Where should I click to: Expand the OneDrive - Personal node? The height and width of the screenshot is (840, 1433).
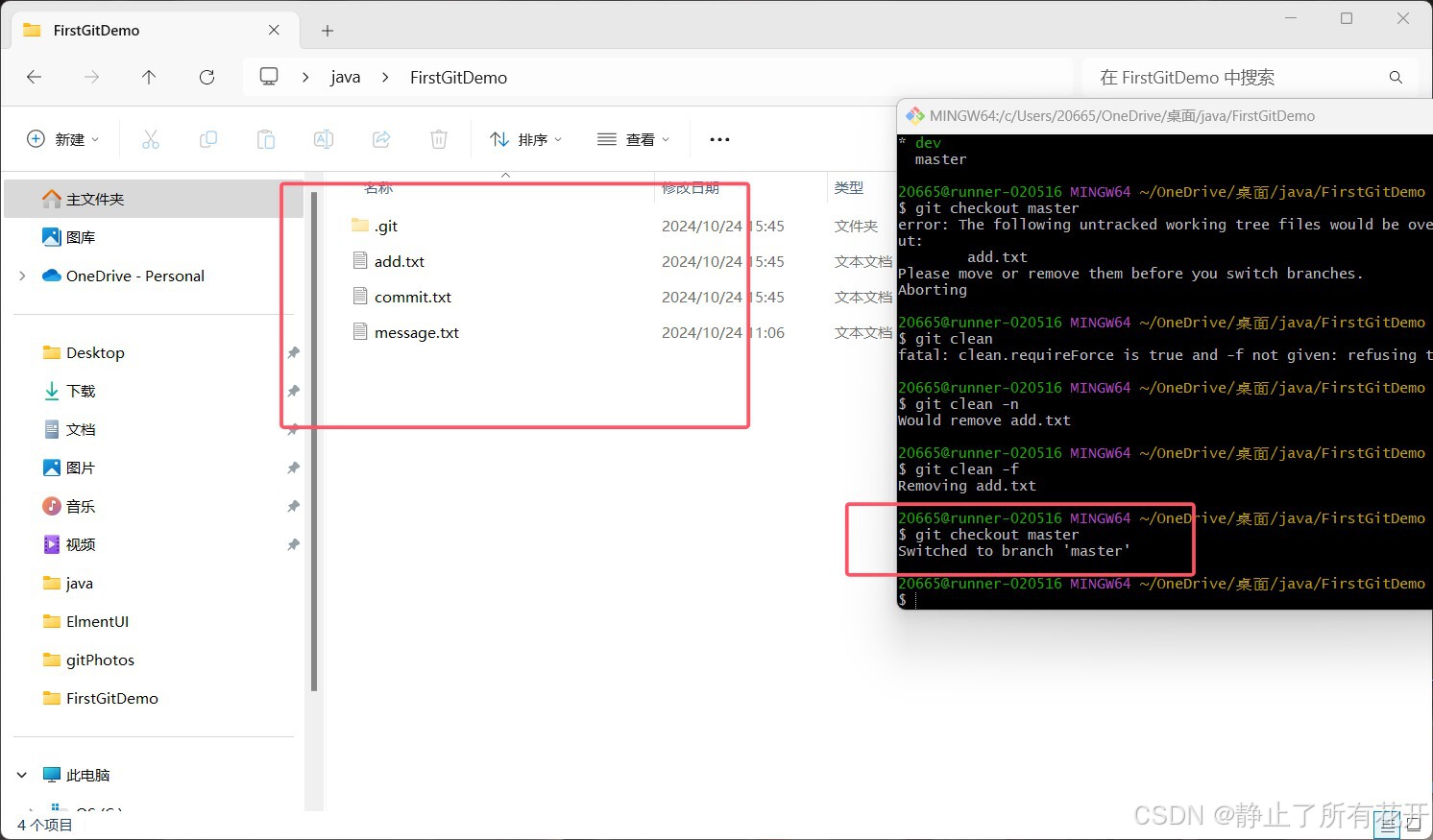pos(22,276)
